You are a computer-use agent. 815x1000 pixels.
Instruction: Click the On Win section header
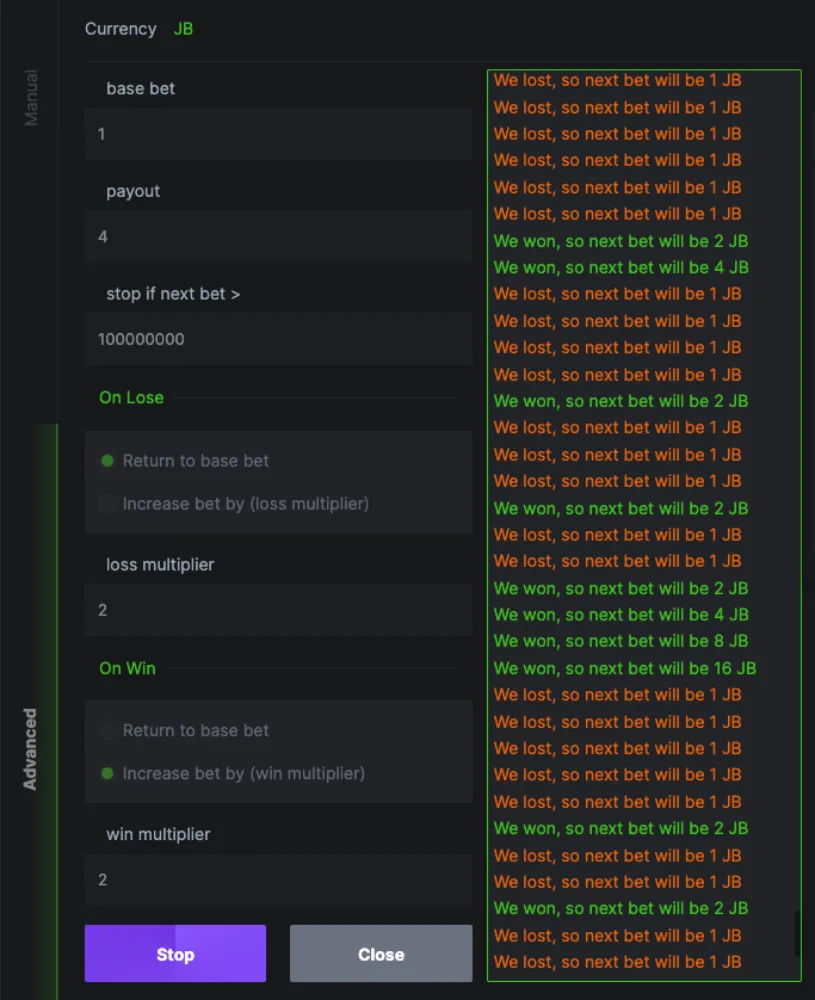tap(127, 668)
